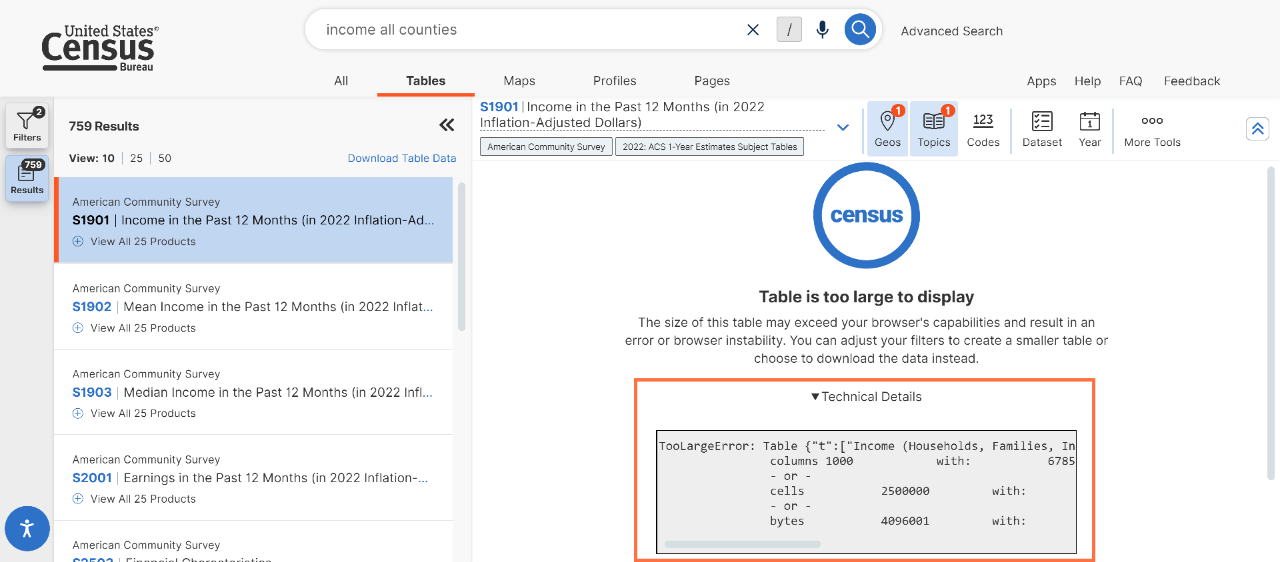Click technical details horizontal scrollbar

742,544
